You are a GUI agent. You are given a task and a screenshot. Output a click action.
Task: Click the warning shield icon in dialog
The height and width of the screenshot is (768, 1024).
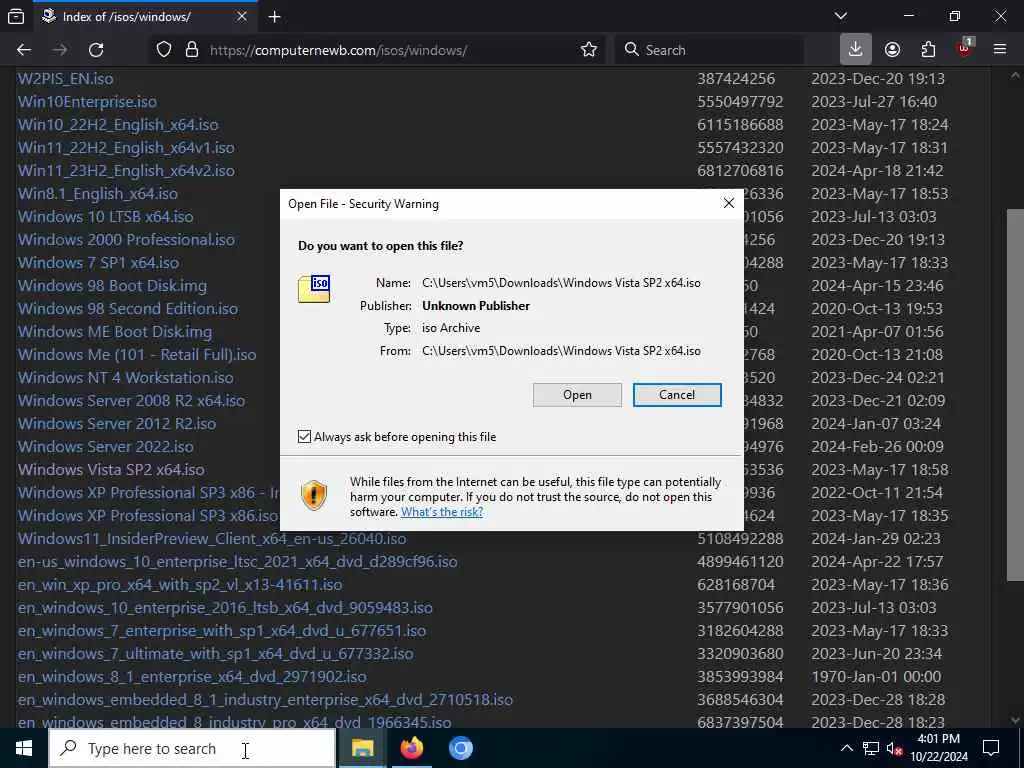point(314,496)
